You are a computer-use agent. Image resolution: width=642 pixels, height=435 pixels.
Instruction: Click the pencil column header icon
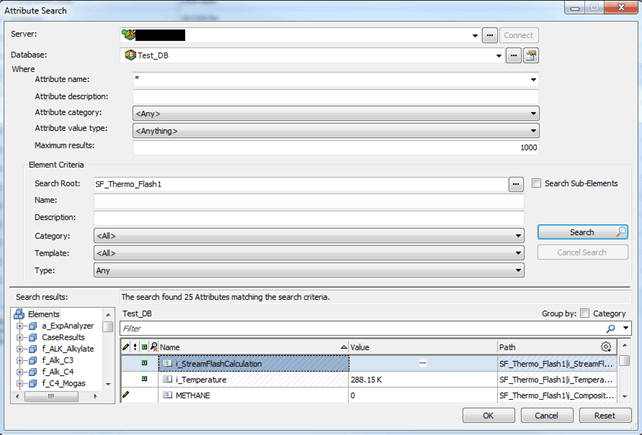126,347
